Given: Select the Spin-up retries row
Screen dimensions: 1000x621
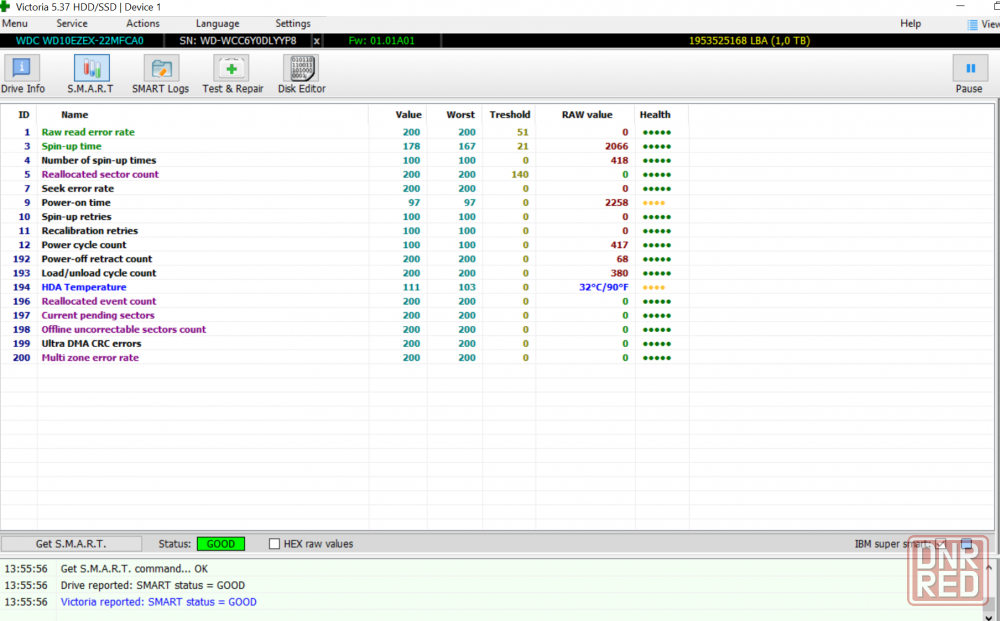Looking at the screenshot, I should (x=344, y=217).
